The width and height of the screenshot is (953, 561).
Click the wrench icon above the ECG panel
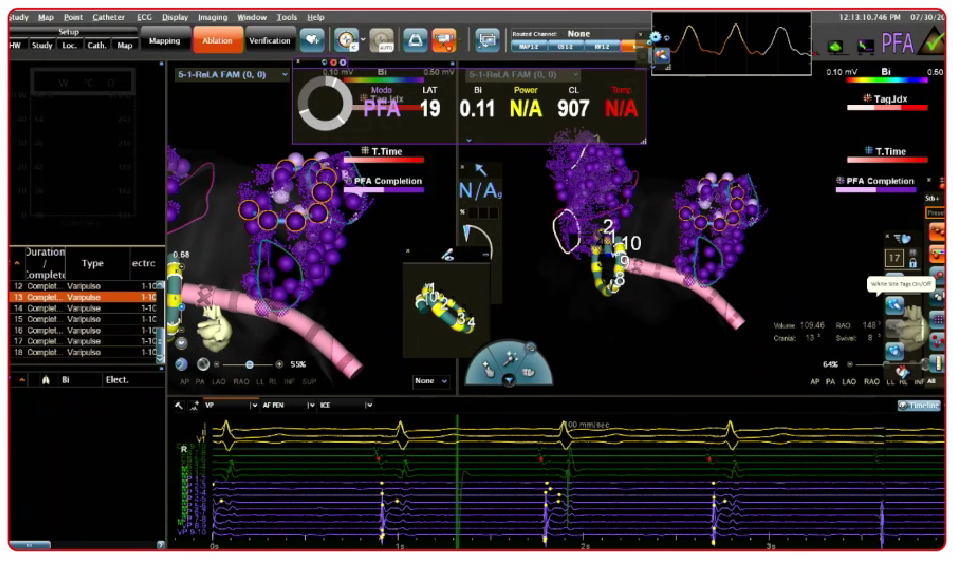(x=178, y=405)
